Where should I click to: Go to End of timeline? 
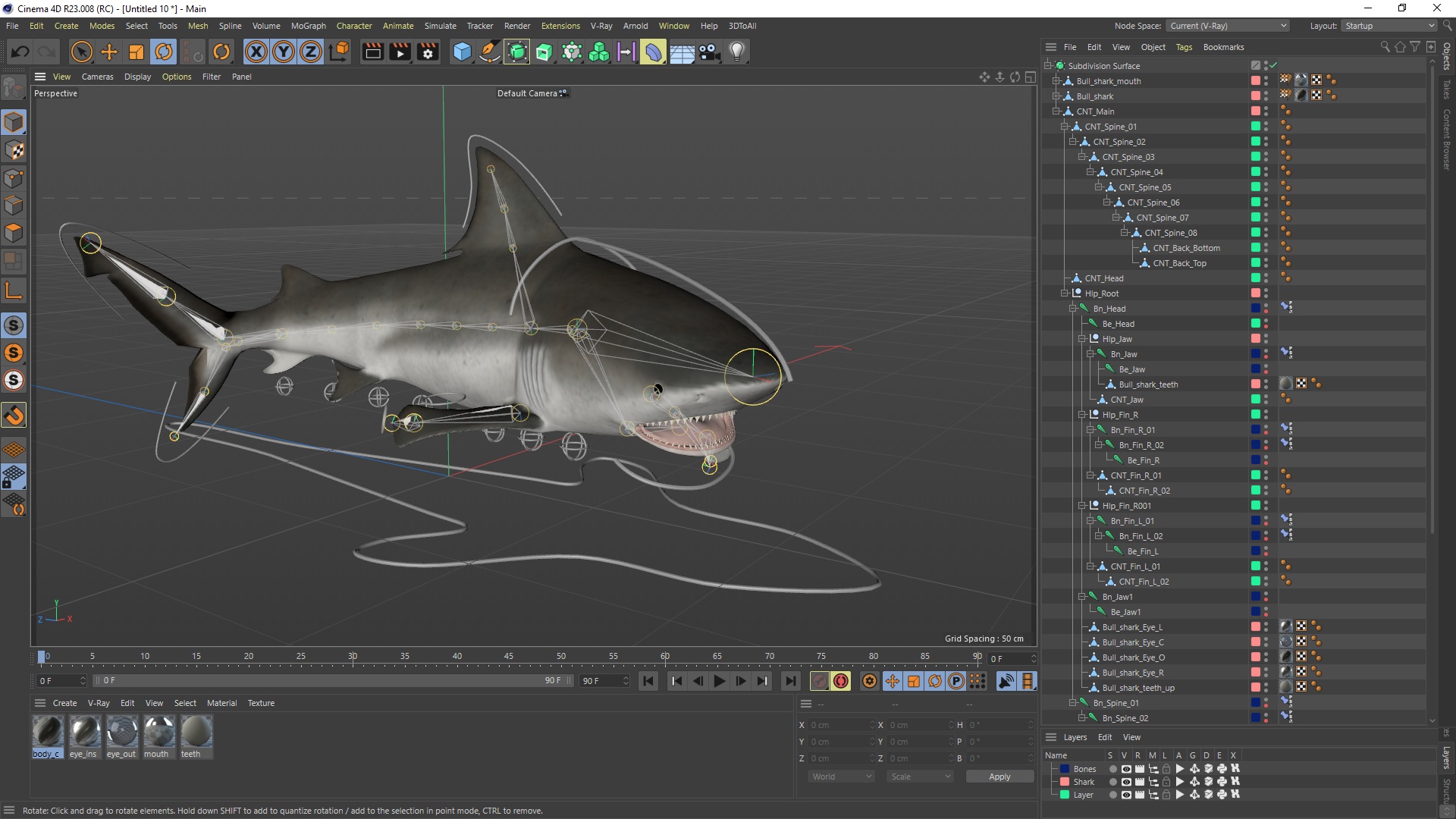point(791,681)
